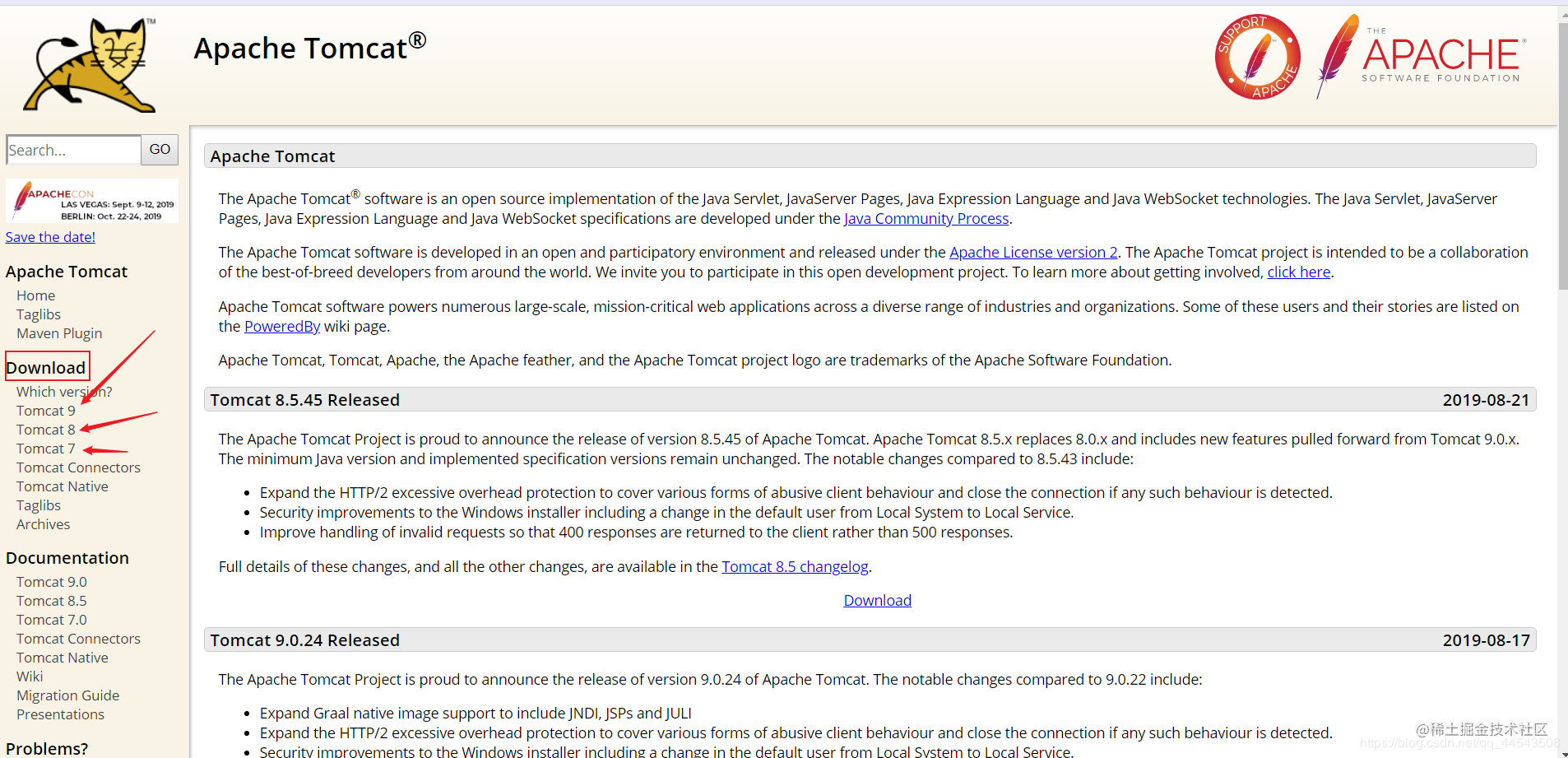Image resolution: width=1568 pixels, height=758 pixels.
Task: Follow the Java Community Process link
Action: click(x=926, y=219)
